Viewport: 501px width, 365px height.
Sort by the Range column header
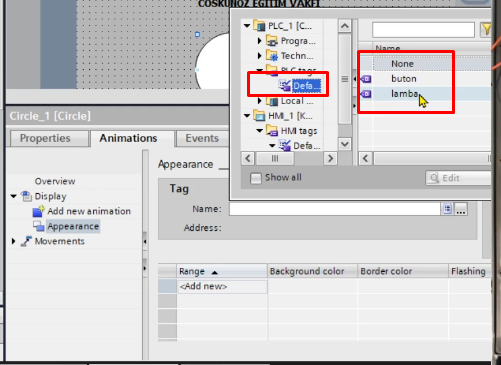click(x=222, y=271)
